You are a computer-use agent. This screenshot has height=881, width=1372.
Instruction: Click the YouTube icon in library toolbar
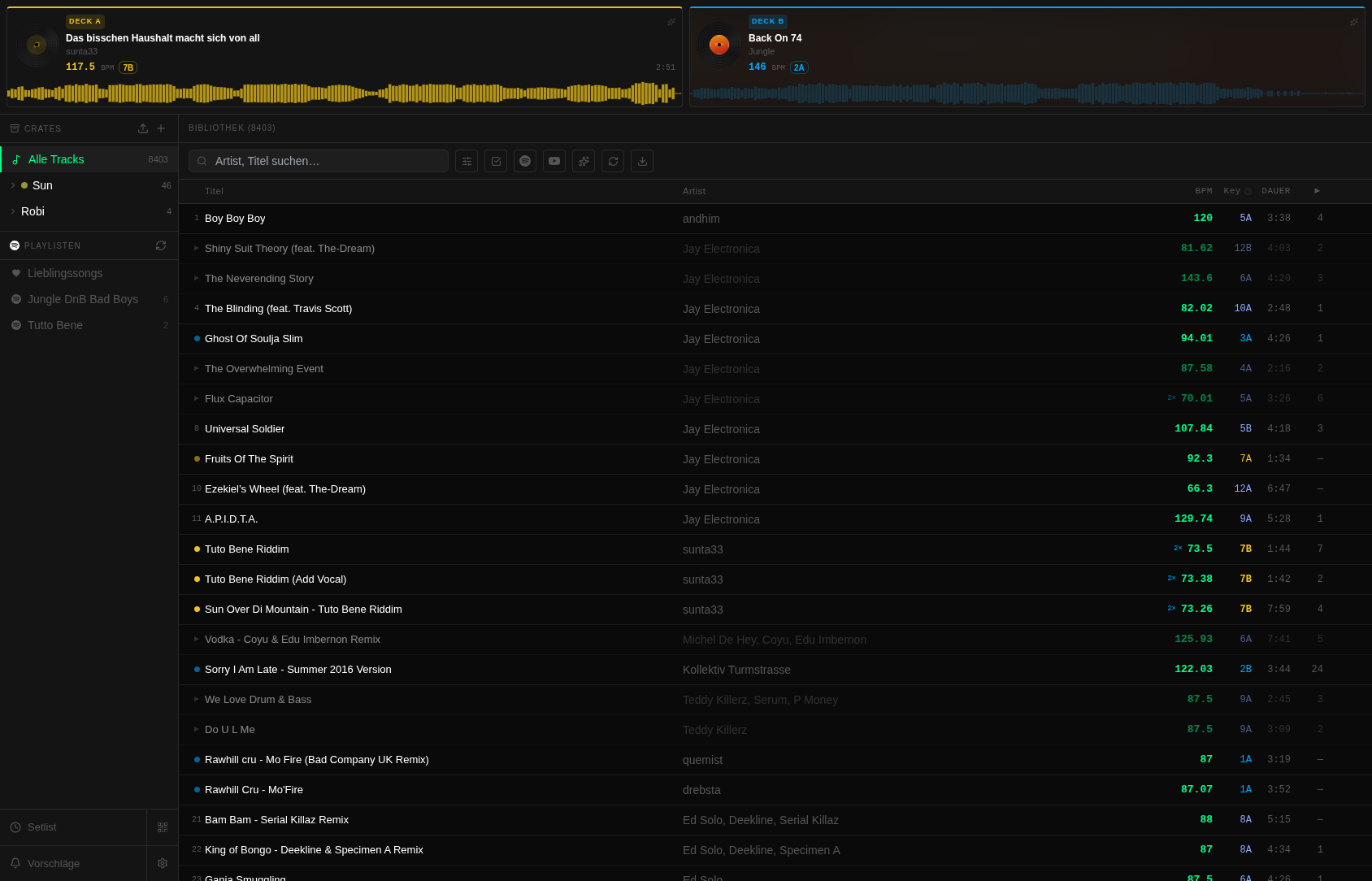pyautogui.click(x=554, y=161)
